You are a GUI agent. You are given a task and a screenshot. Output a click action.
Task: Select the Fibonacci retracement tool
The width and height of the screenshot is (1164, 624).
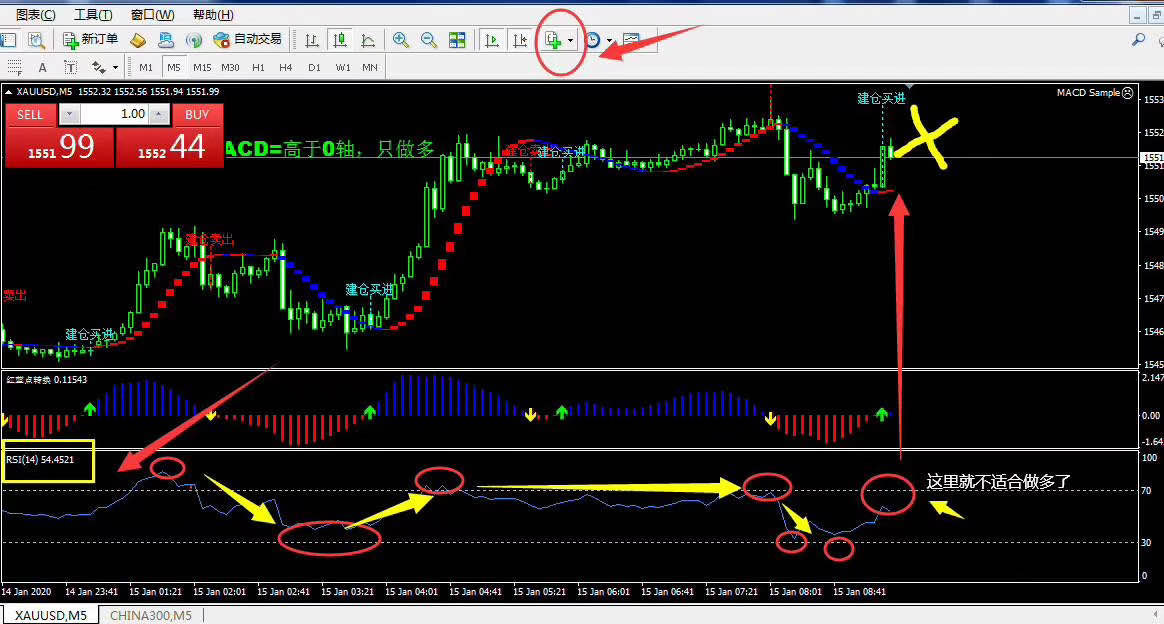pos(13,68)
